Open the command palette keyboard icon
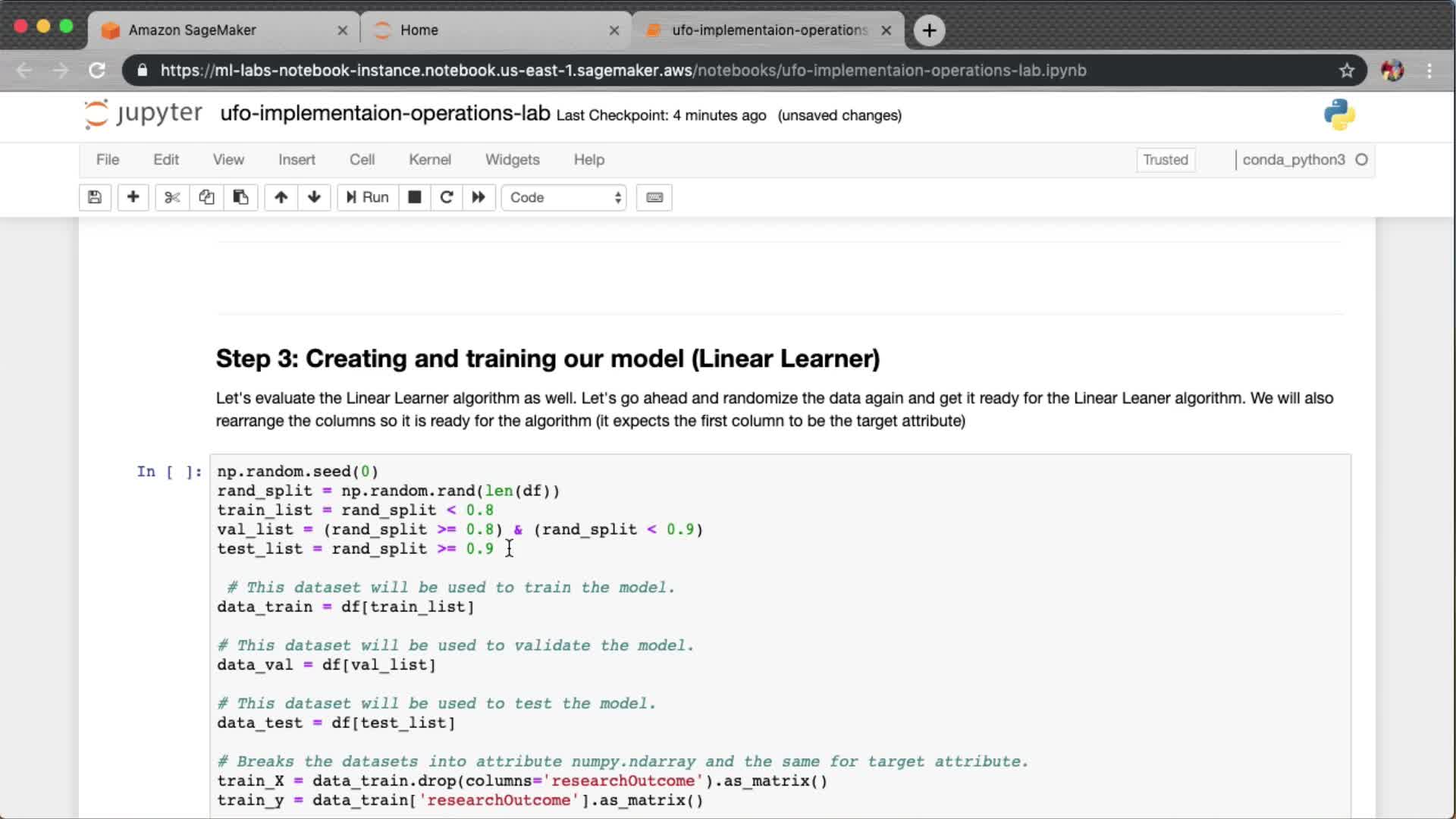 click(654, 197)
